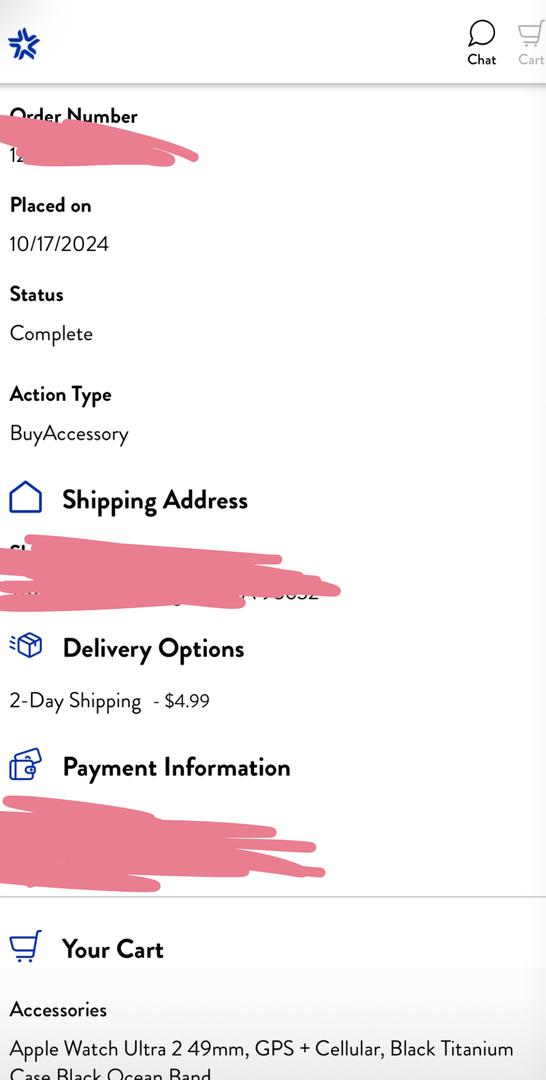Tap the package icon beside Delivery Options
Screen dimensions: 546x1080
click(25, 645)
